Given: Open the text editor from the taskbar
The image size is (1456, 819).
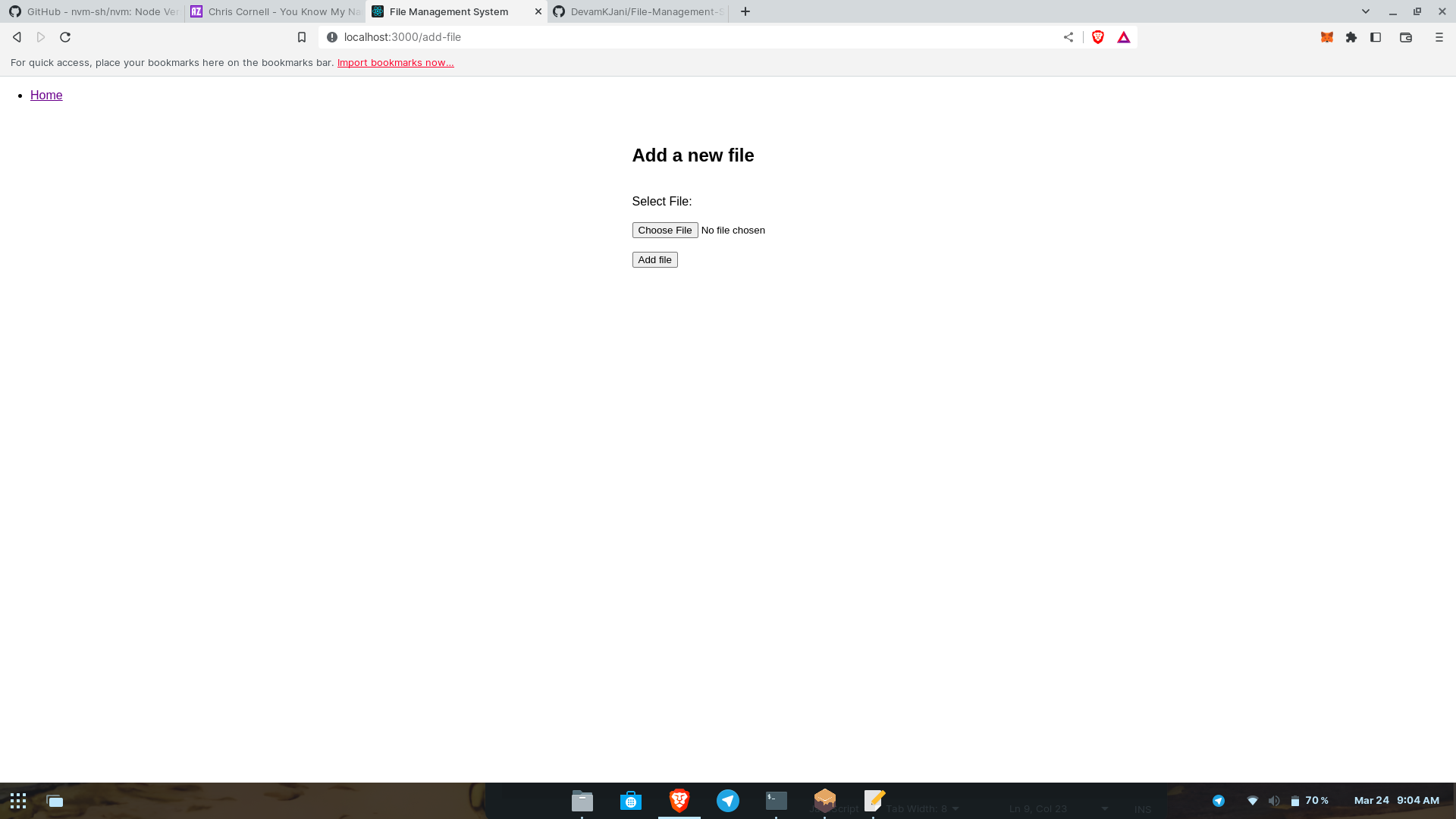Looking at the screenshot, I should pyautogui.click(x=874, y=800).
